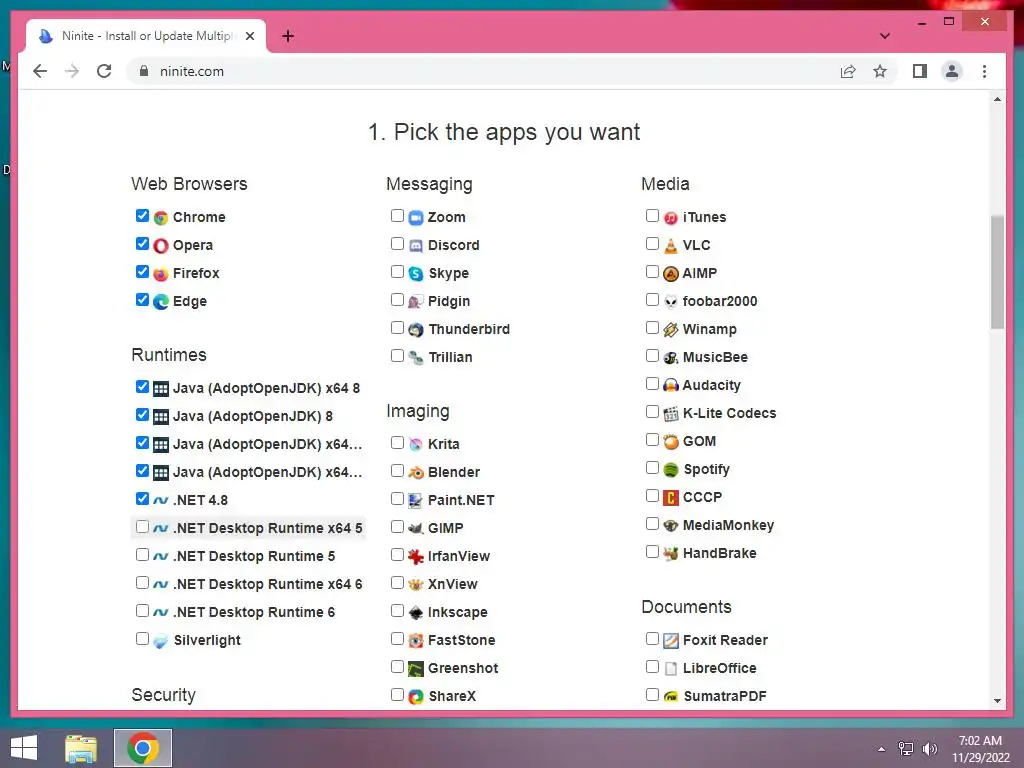This screenshot has height=768, width=1024.
Task: Click the IrfanView app icon
Action: point(416,556)
